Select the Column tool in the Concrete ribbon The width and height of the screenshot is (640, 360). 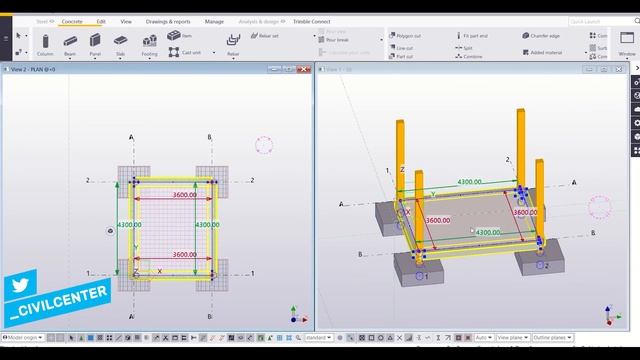45,44
